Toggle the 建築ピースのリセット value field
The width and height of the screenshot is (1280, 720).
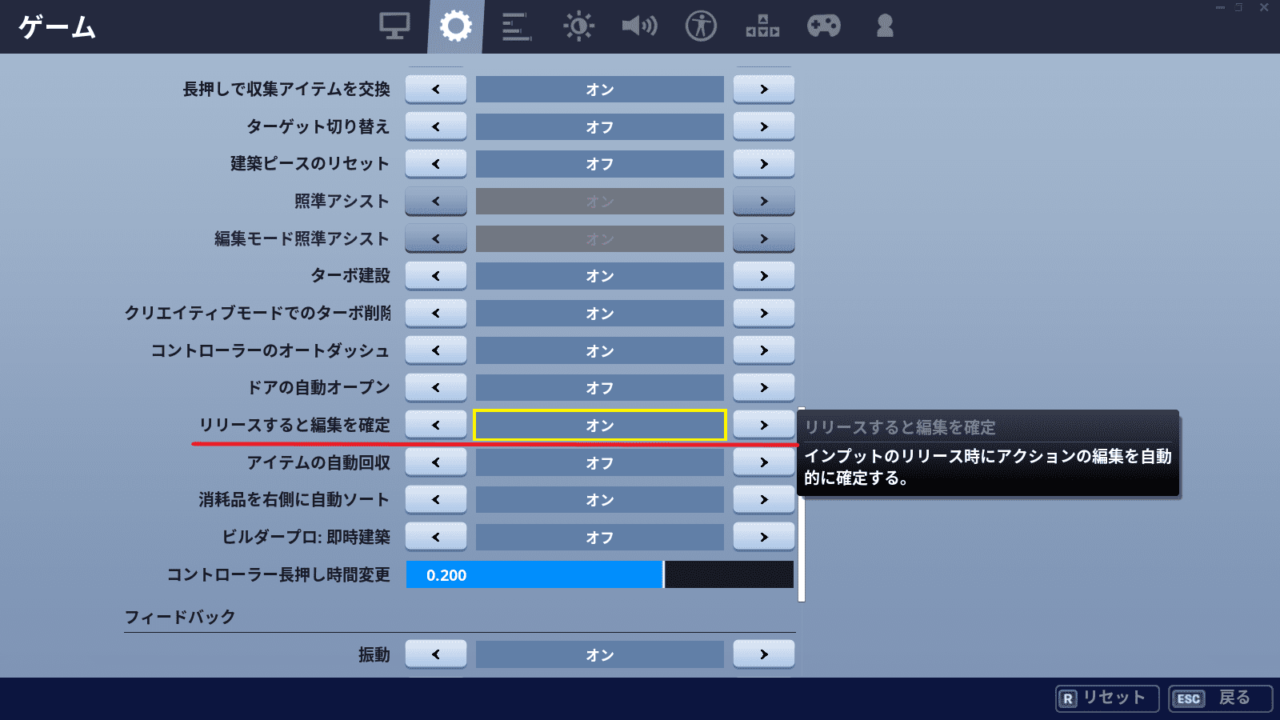click(600, 164)
